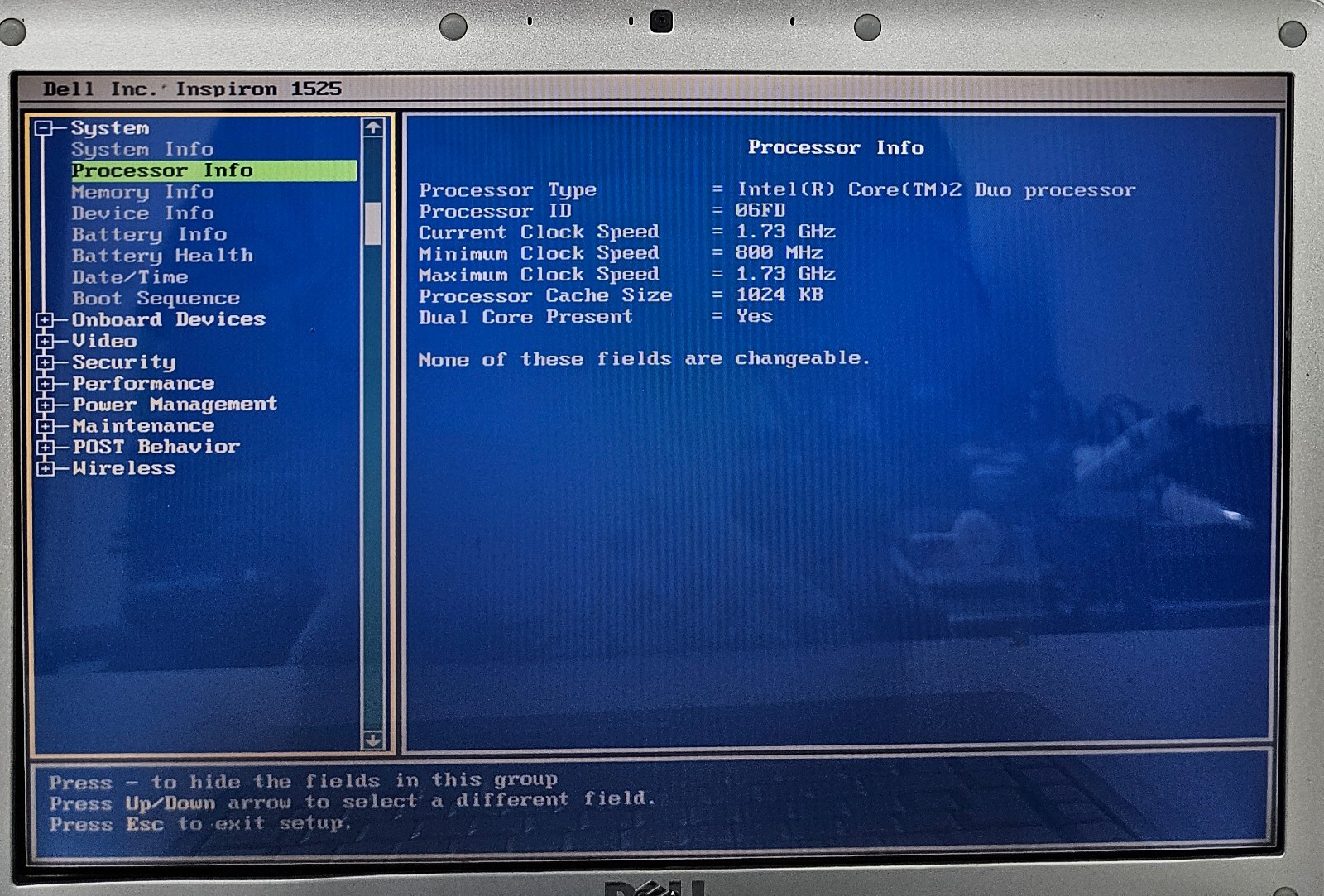The image size is (1324, 896).
Task: Click the Processor Info heading
Action: (836, 147)
